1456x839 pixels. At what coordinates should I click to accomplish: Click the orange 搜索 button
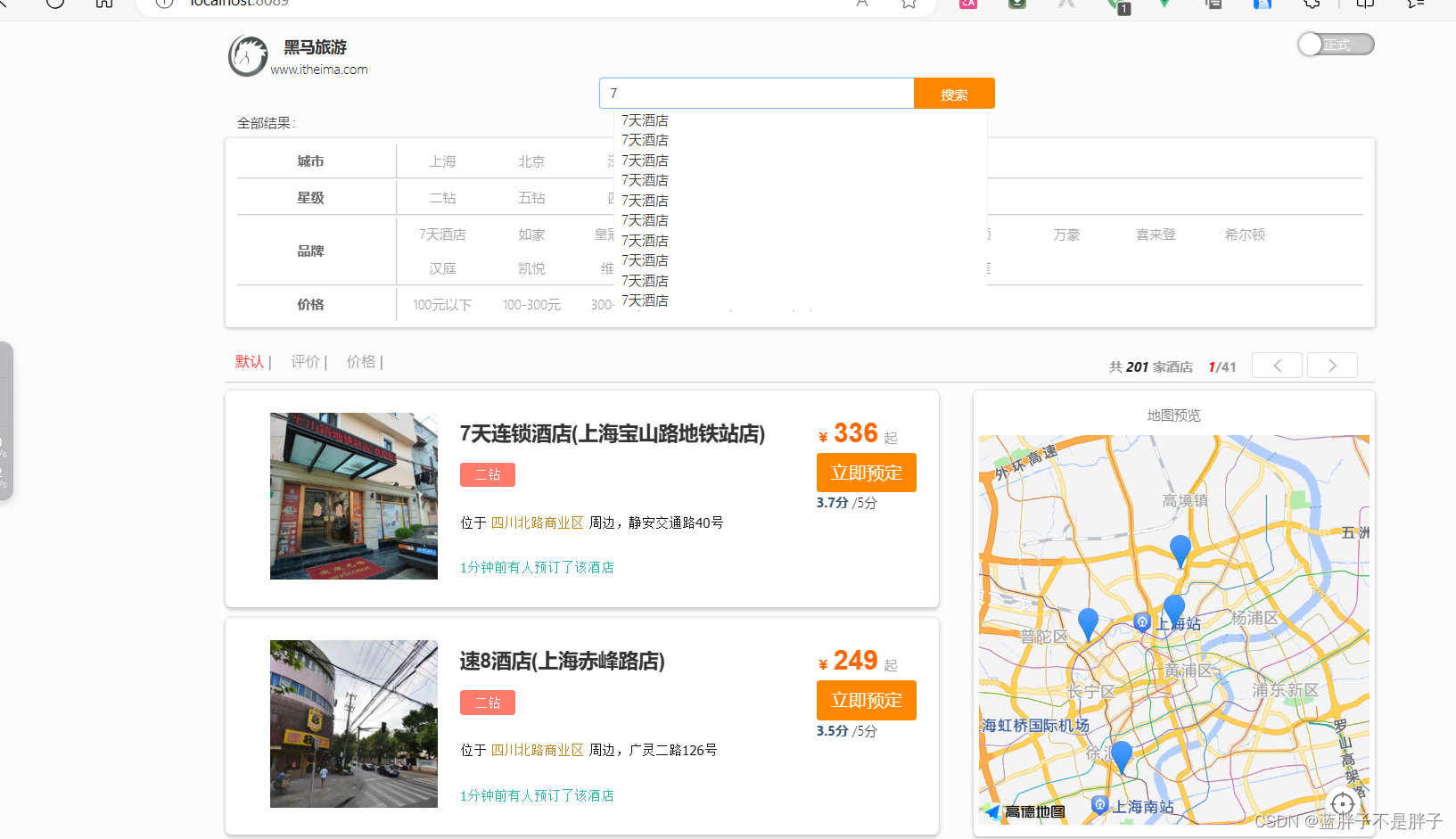pyautogui.click(x=954, y=94)
